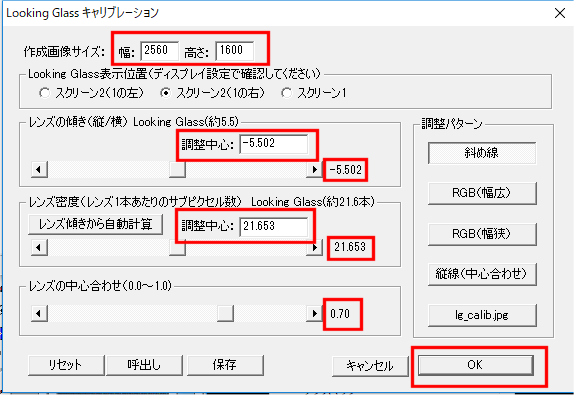The width and height of the screenshot is (574, 395).
Task: Click the 高さ (height) input field showing 1600
Action: point(235,51)
